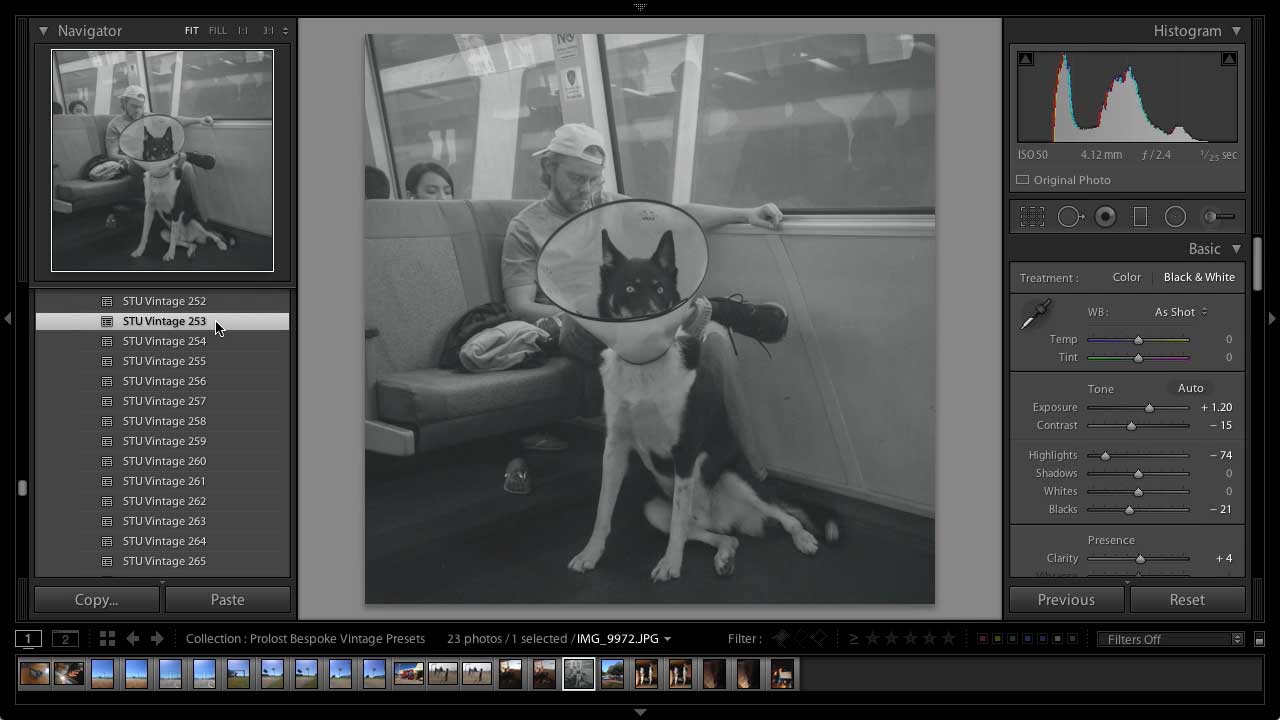Click the main window button 1

coord(28,638)
